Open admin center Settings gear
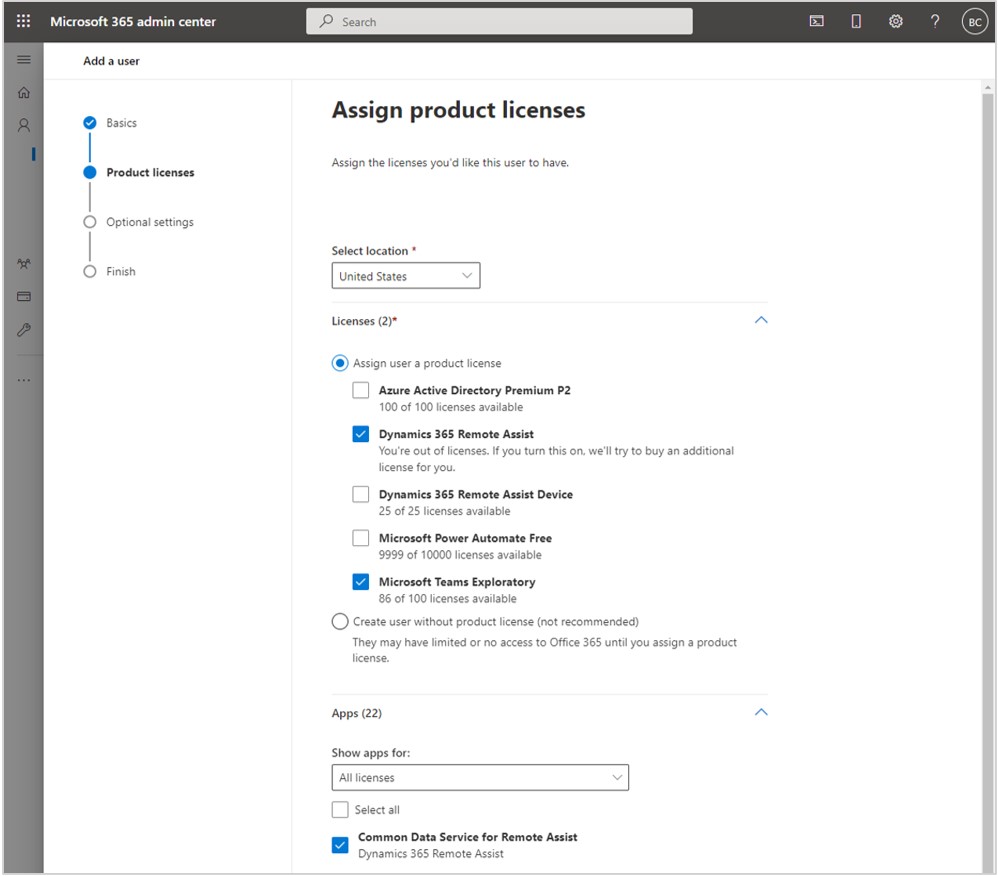The height and width of the screenshot is (876, 998). pyautogui.click(x=895, y=20)
